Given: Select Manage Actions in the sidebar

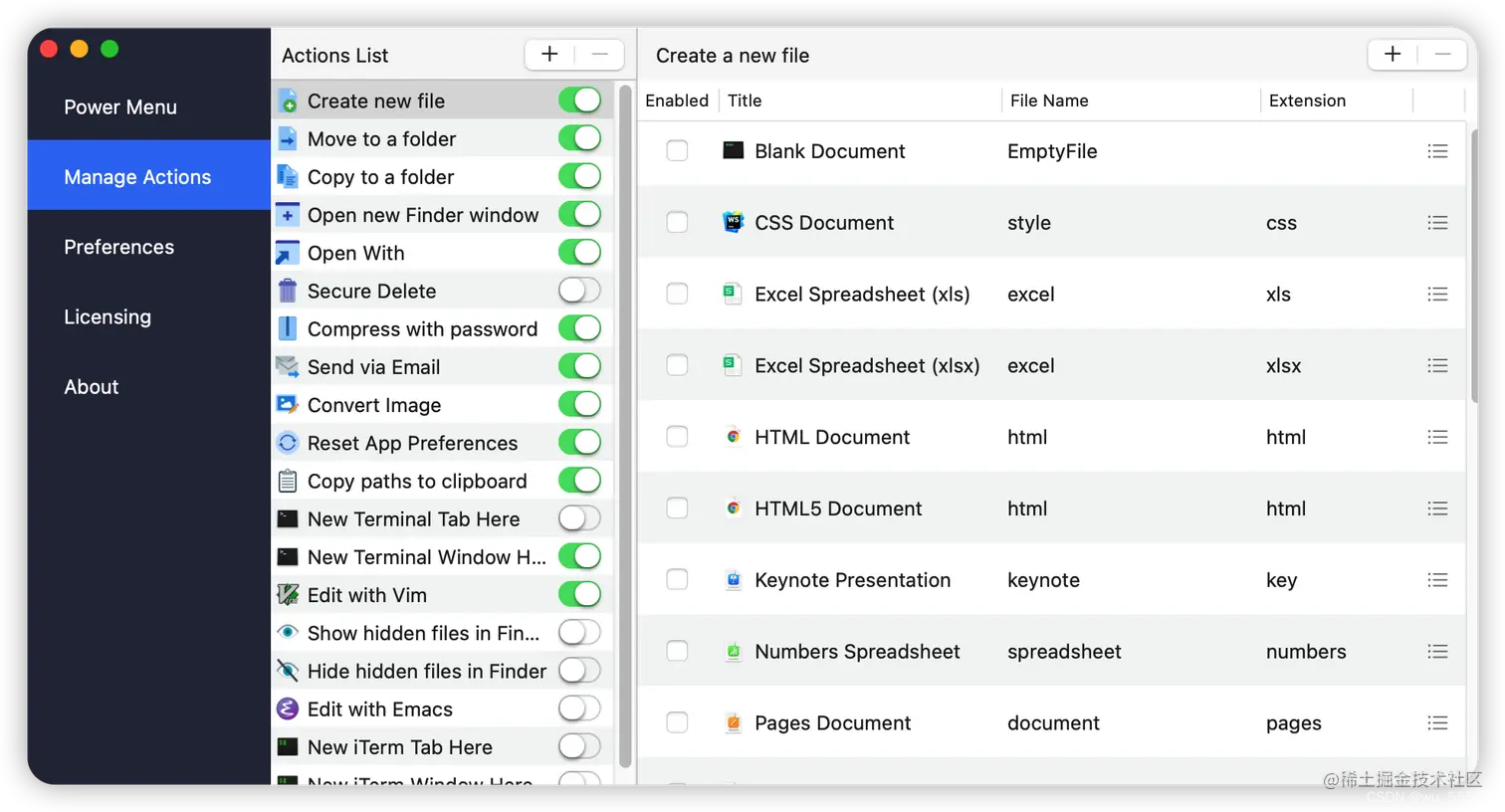Looking at the screenshot, I should 148,176.
